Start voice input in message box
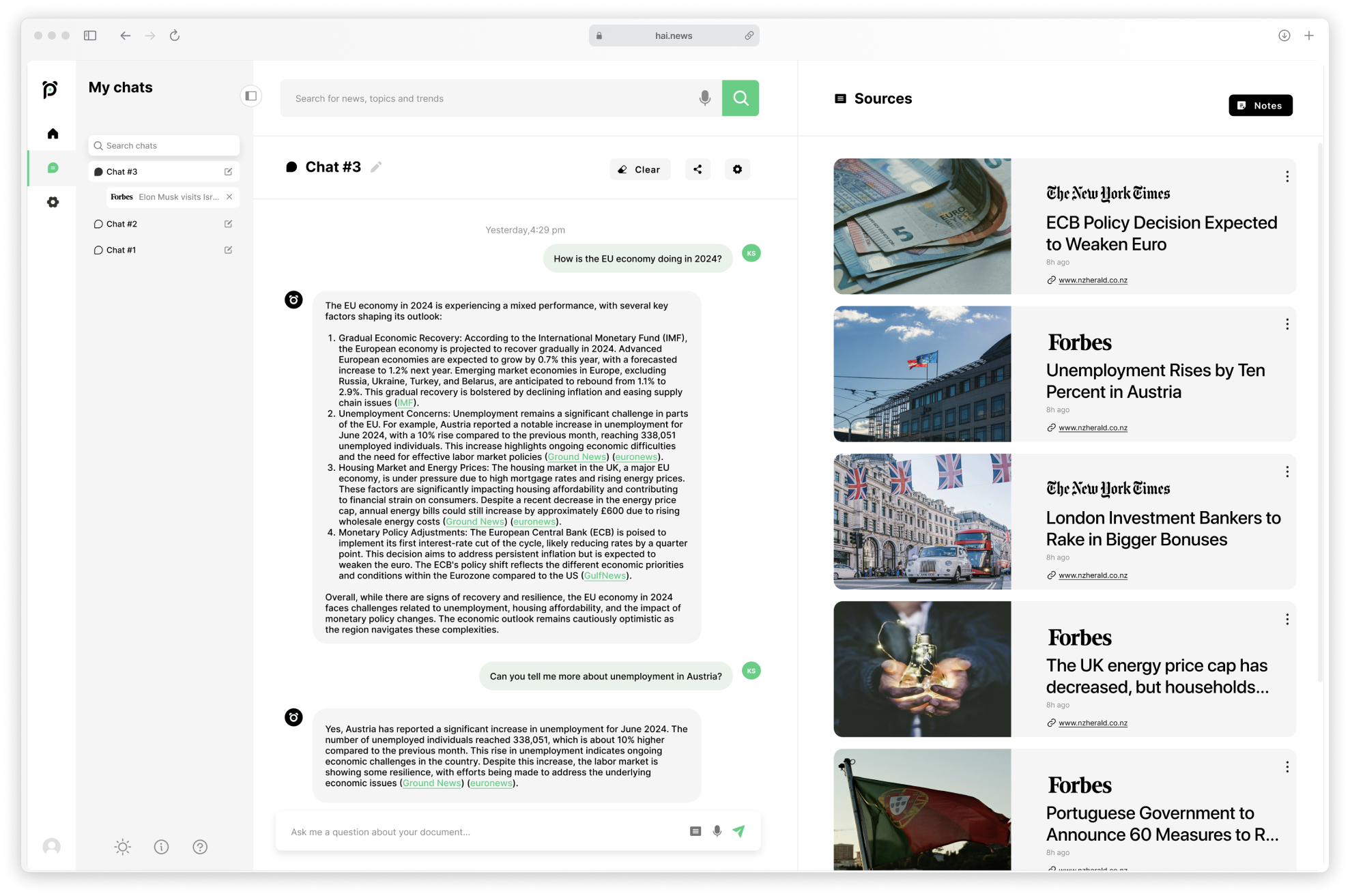1350x896 pixels. point(717,831)
